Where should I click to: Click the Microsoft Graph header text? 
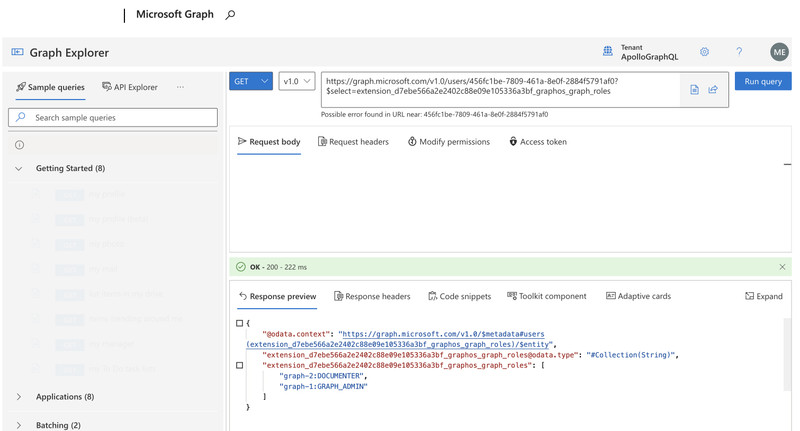click(174, 14)
